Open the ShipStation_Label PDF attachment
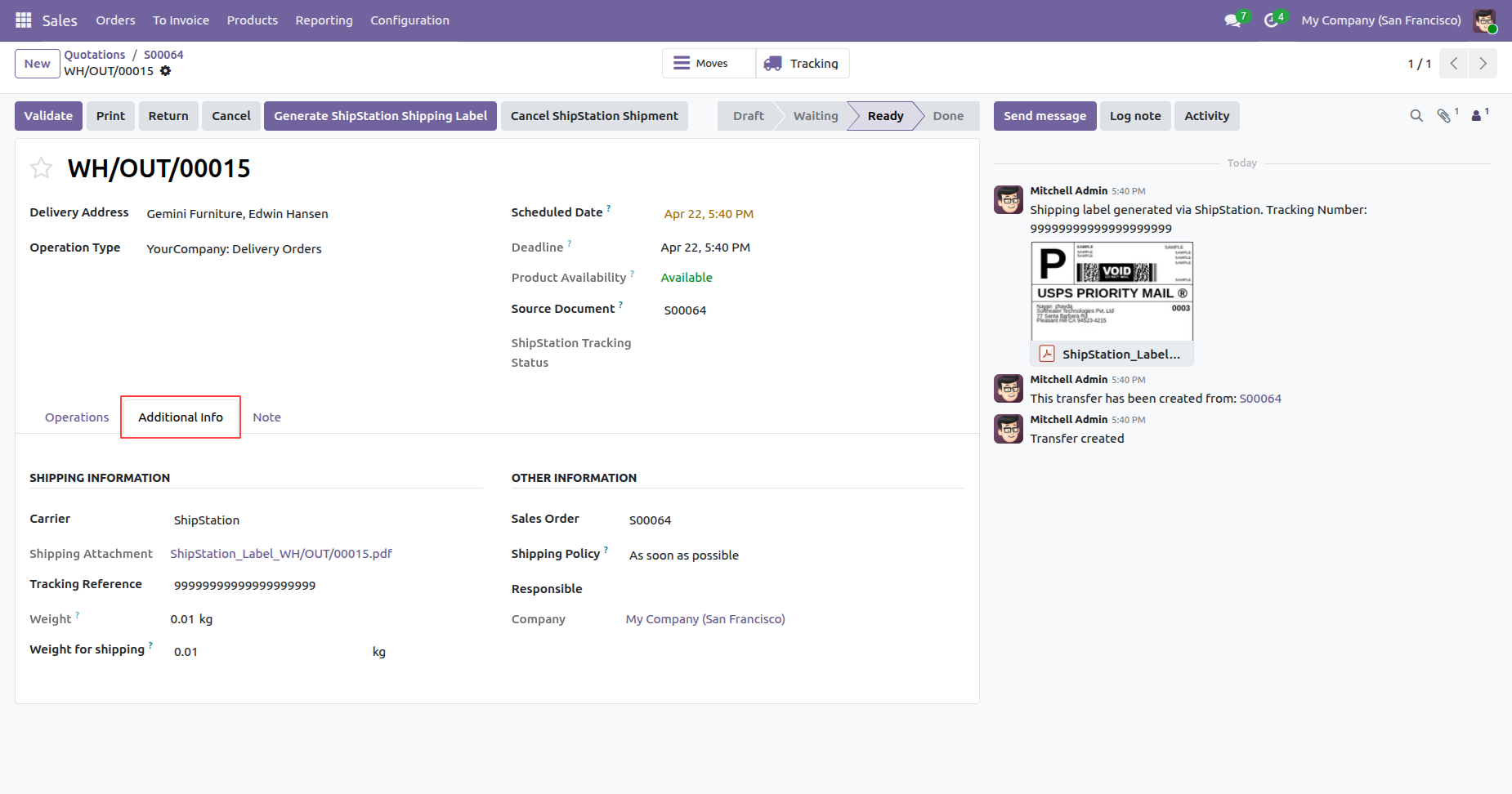 [x=1112, y=354]
